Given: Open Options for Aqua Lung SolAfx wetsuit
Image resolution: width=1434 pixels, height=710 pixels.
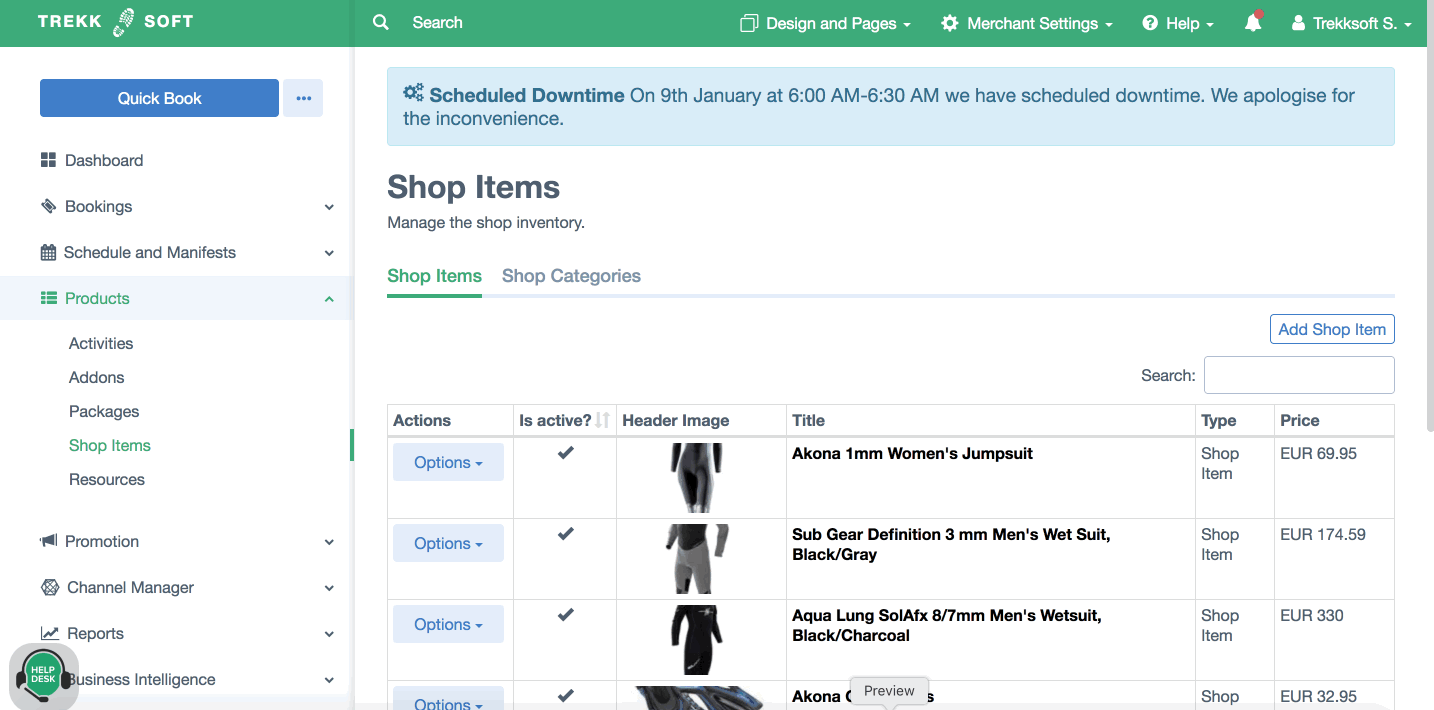Looking at the screenshot, I should [448, 624].
